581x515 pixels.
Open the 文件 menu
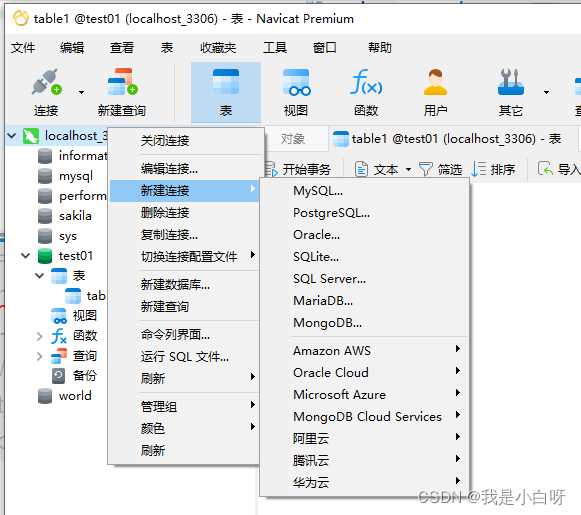(23, 47)
